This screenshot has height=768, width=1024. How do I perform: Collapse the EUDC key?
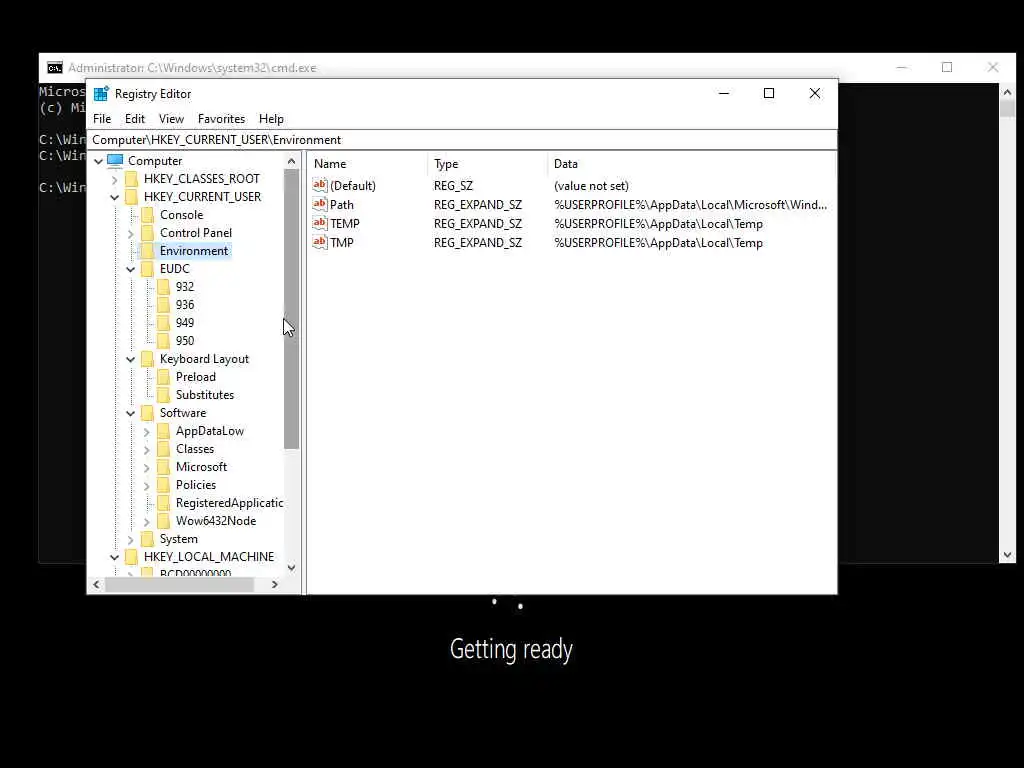(131, 269)
